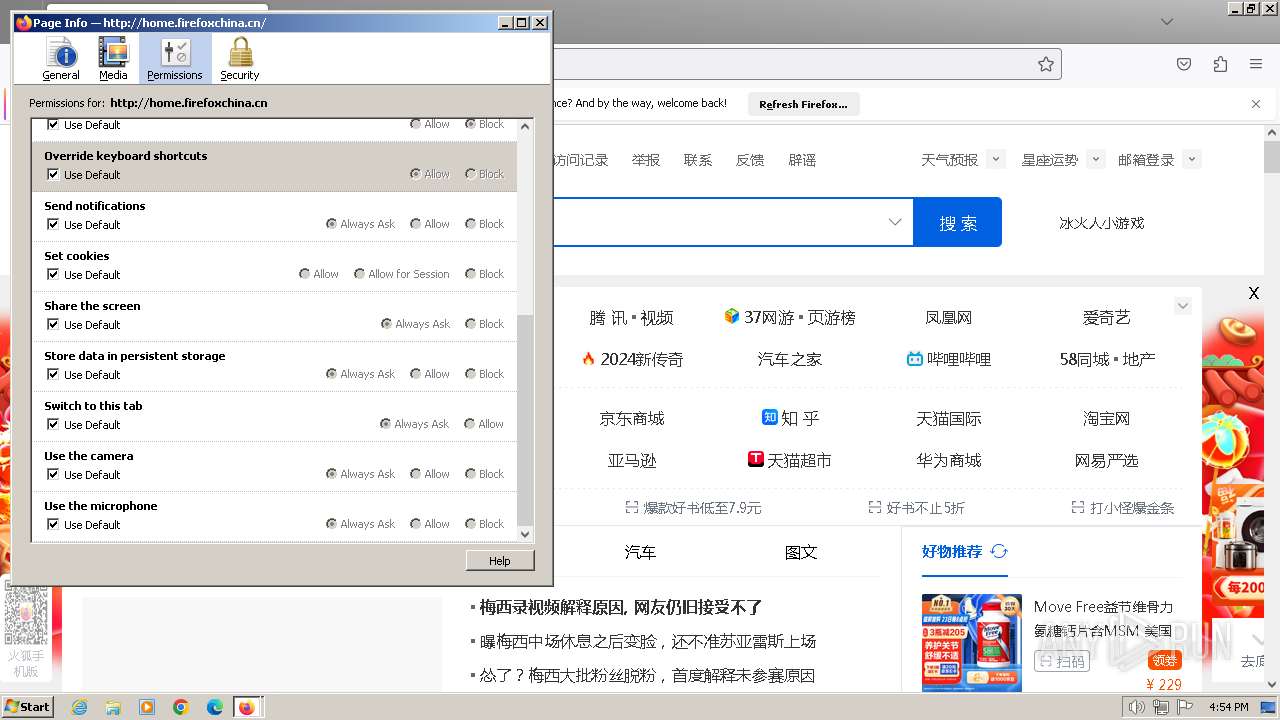The height and width of the screenshot is (720, 1280).
Task: Open the 京东商城 site link
Action: [632, 419]
